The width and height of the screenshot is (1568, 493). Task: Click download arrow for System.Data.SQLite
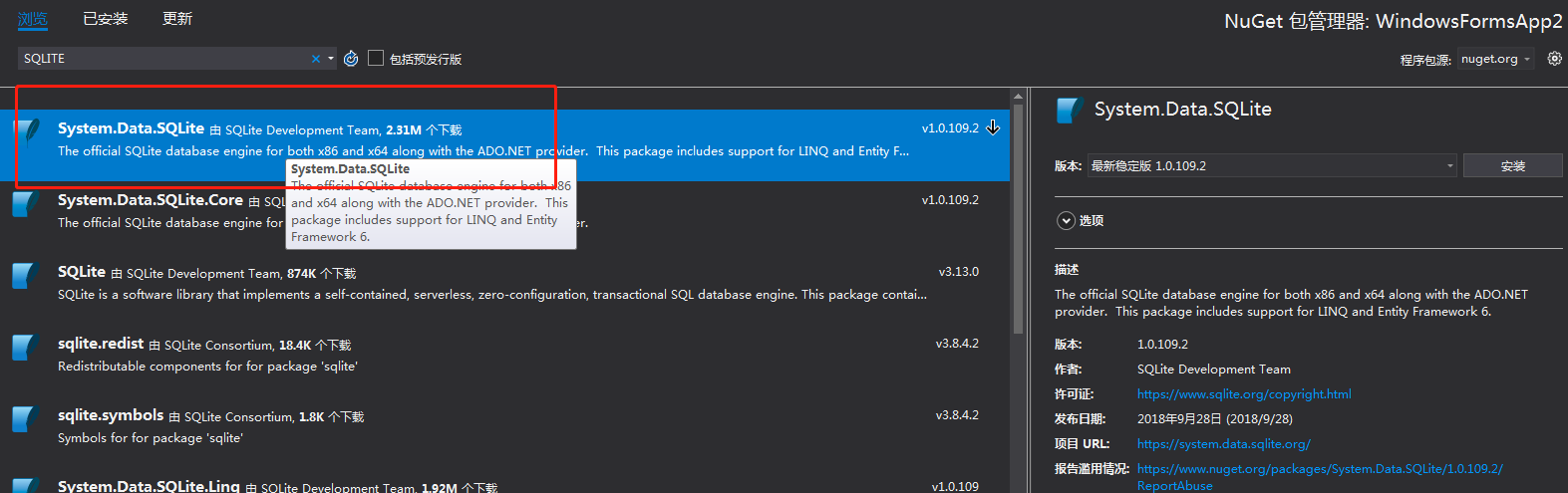[x=993, y=127]
